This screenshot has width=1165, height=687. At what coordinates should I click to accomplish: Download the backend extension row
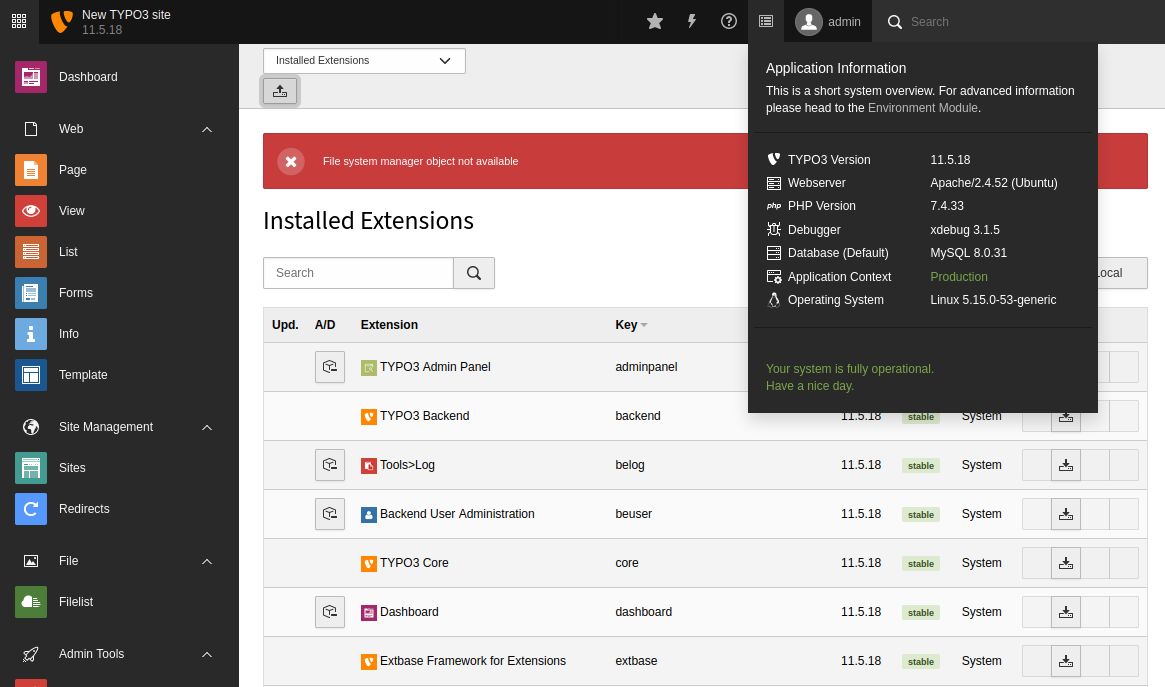point(1065,416)
